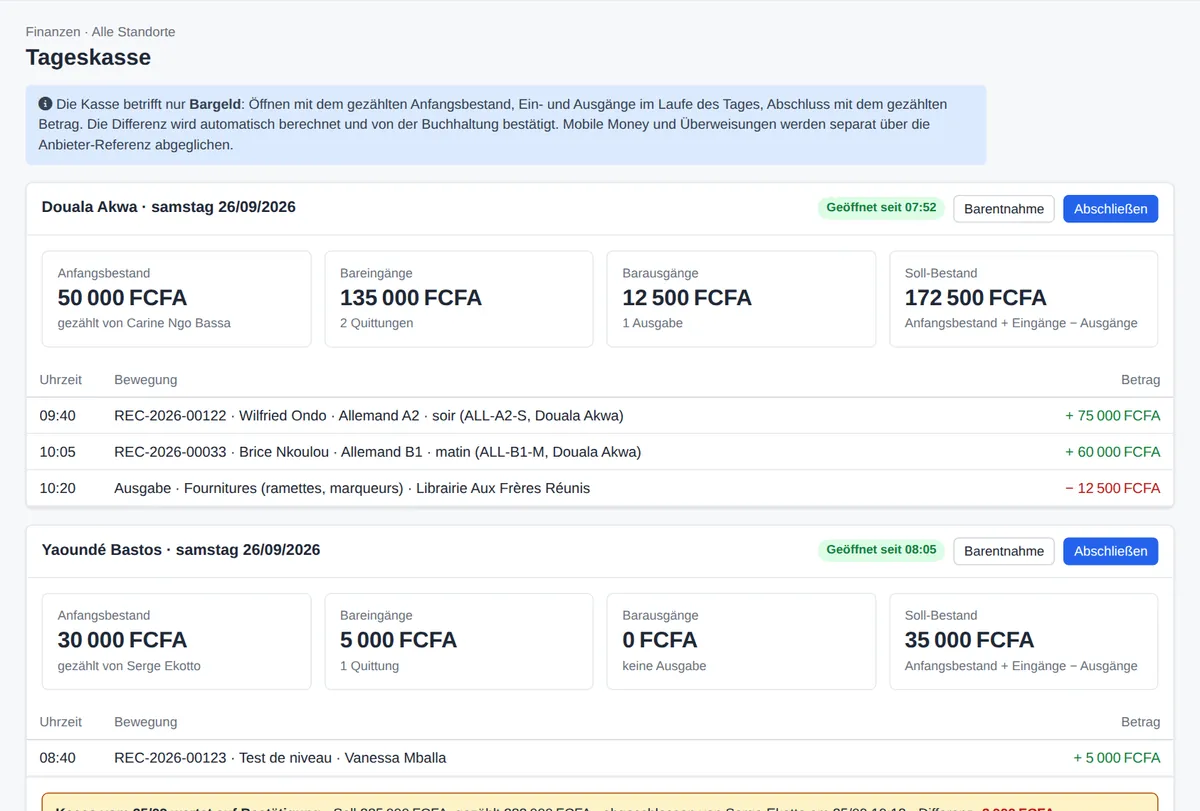
Task: Click the '1 Quittung' caption
Action: (x=370, y=665)
